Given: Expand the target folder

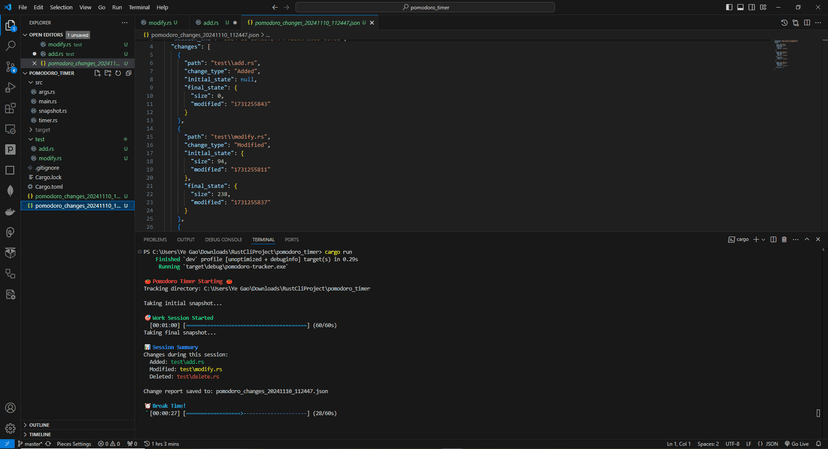Looking at the screenshot, I should (x=42, y=130).
